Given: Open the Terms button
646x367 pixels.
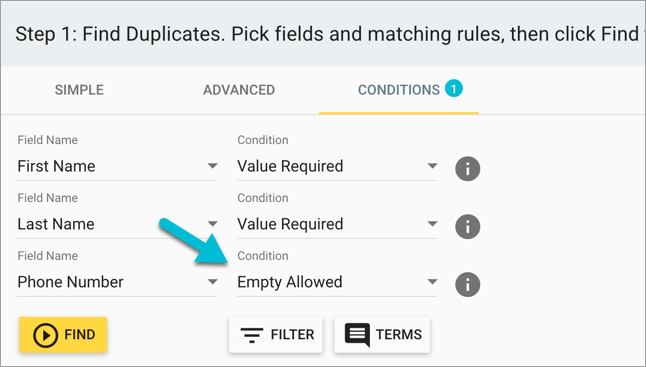Looking at the screenshot, I should click(x=382, y=335).
